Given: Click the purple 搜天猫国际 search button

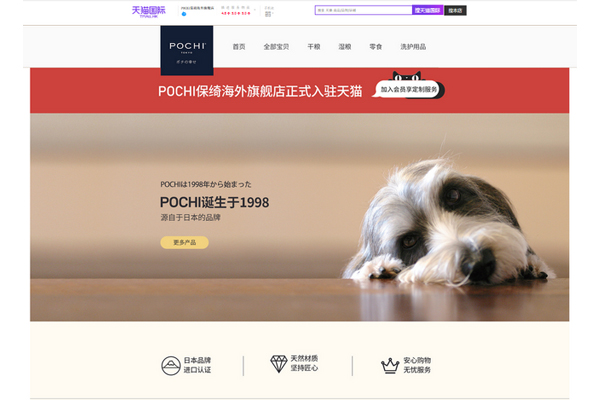Looking at the screenshot, I should point(427,10).
